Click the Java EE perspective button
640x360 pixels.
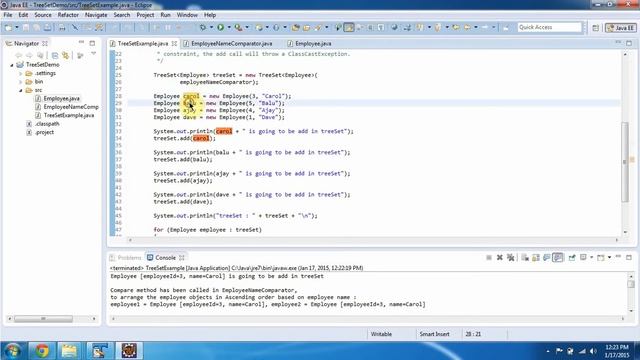tap(620, 28)
